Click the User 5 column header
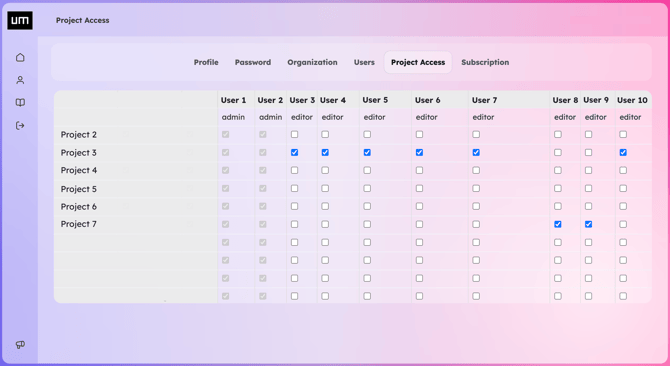670x366 pixels. coord(375,100)
